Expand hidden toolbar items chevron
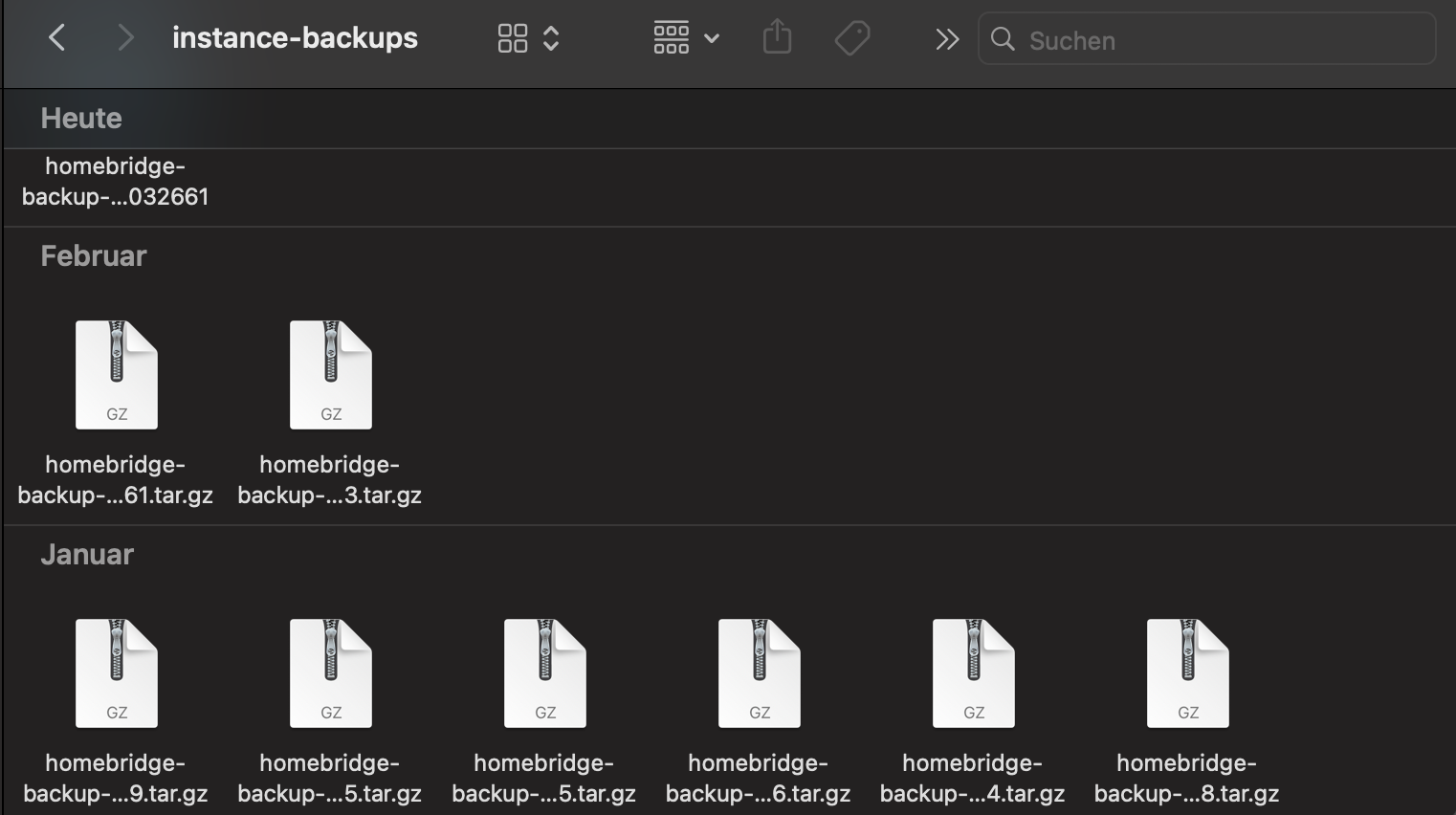This screenshot has width=1456, height=815. tap(946, 39)
